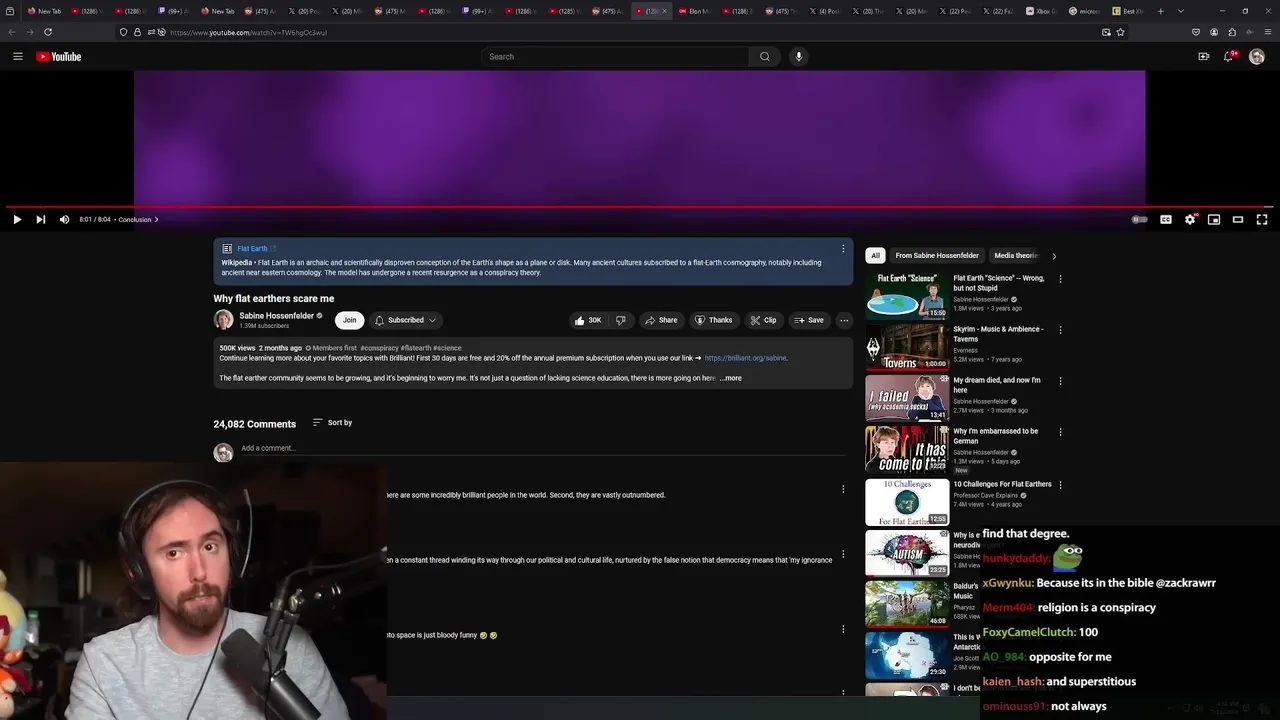
Task: Skip to the next video
Action: [40, 220]
